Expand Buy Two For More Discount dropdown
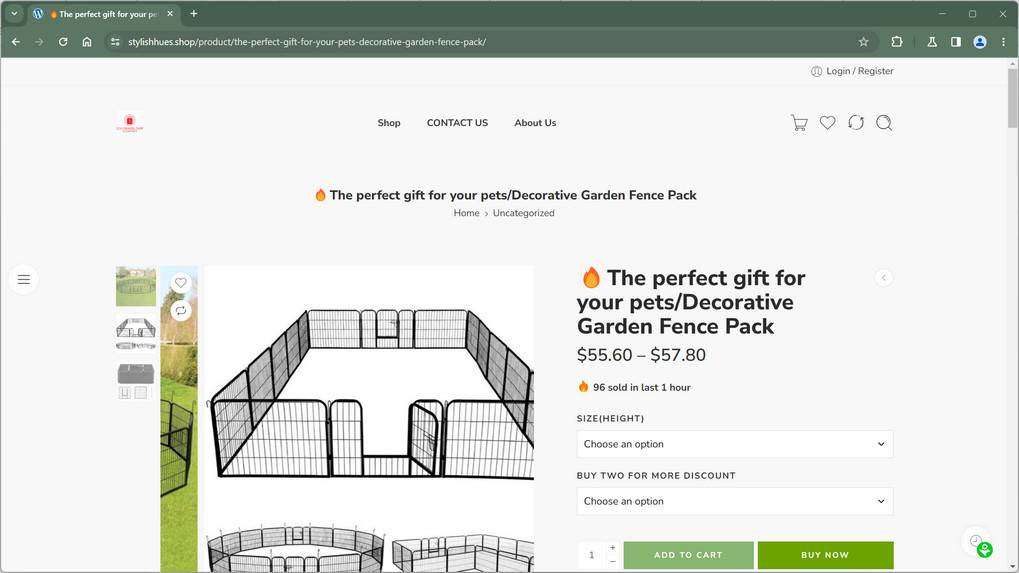This screenshot has width=1019, height=573. coord(734,501)
